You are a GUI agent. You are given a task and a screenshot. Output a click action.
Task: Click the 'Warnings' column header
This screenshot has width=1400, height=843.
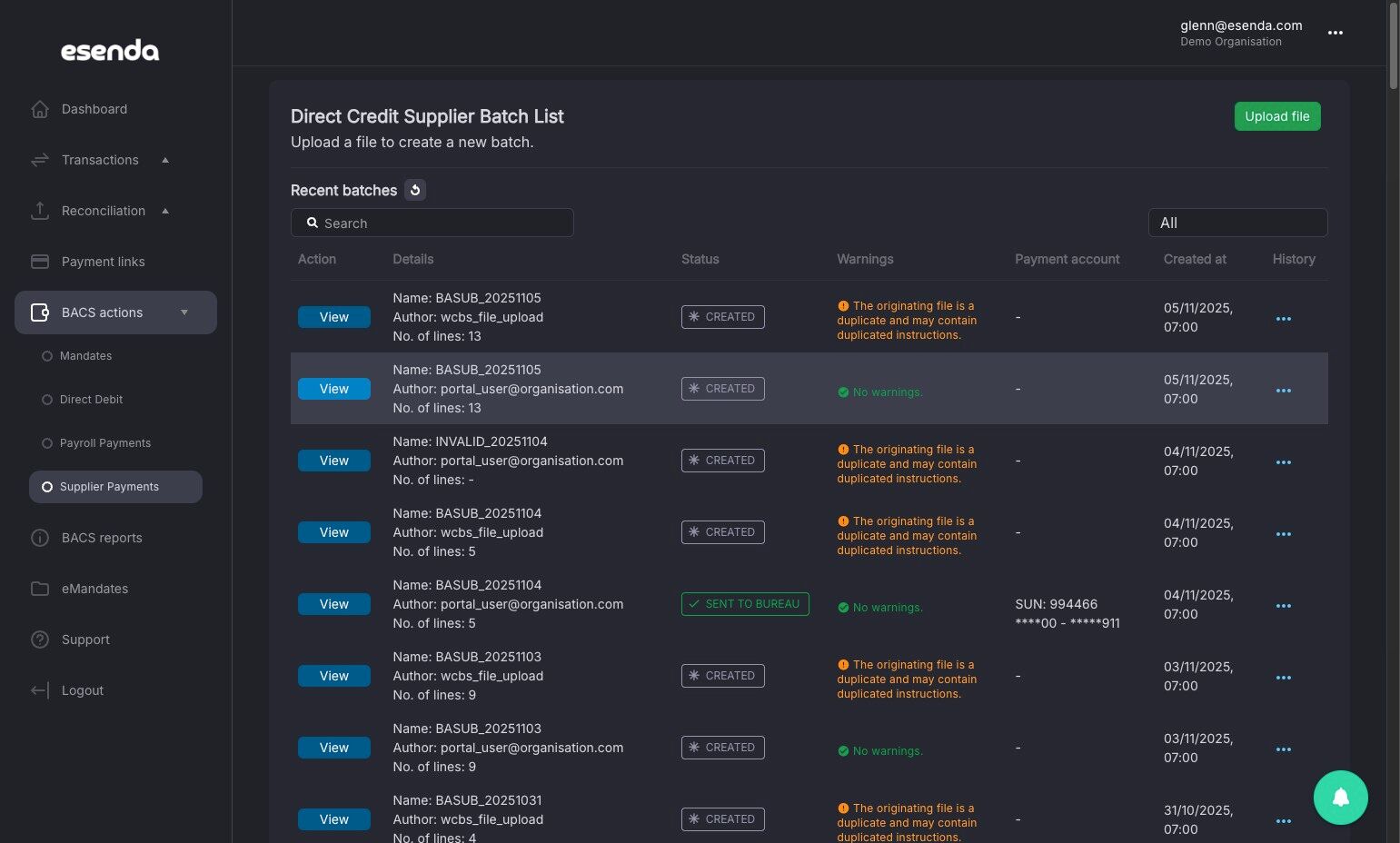coord(865,259)
